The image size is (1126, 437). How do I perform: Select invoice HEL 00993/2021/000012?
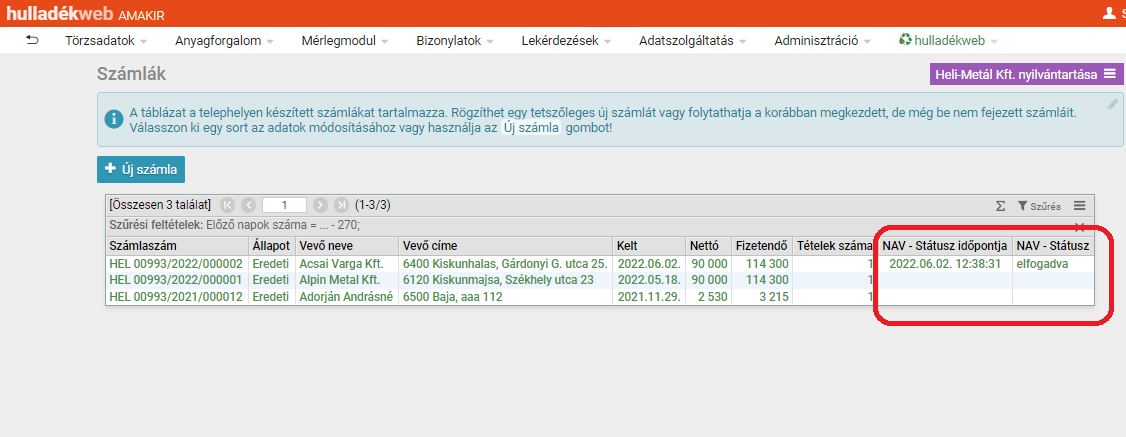tap(176, 296)
